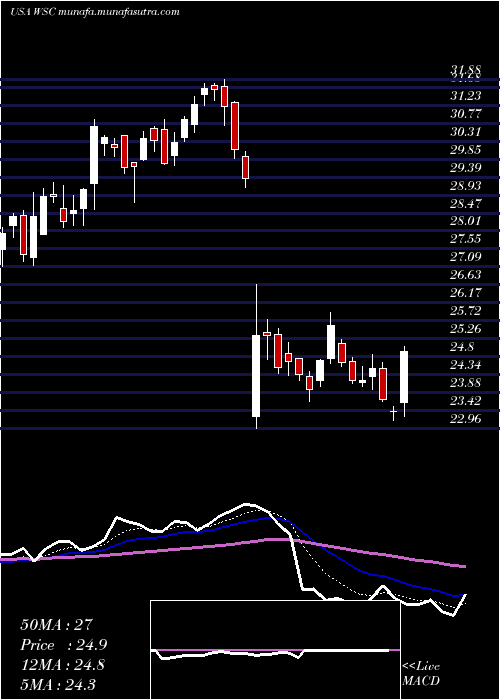Click the 30.31 price axis label
This screenshot has height=700, width=500.
click(x=466, y=132)
